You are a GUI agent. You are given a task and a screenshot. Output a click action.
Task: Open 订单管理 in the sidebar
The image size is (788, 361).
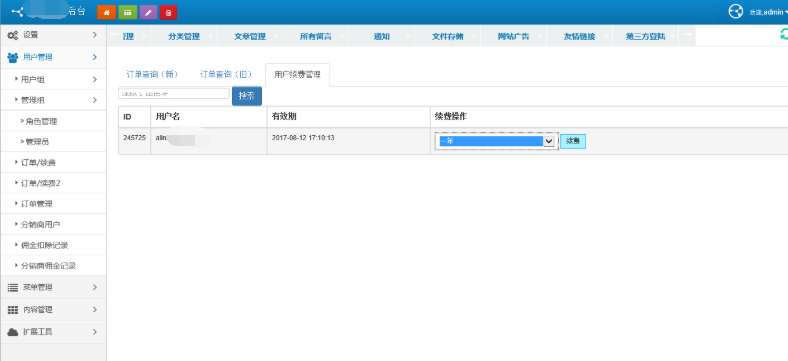(x=37, y=204)
